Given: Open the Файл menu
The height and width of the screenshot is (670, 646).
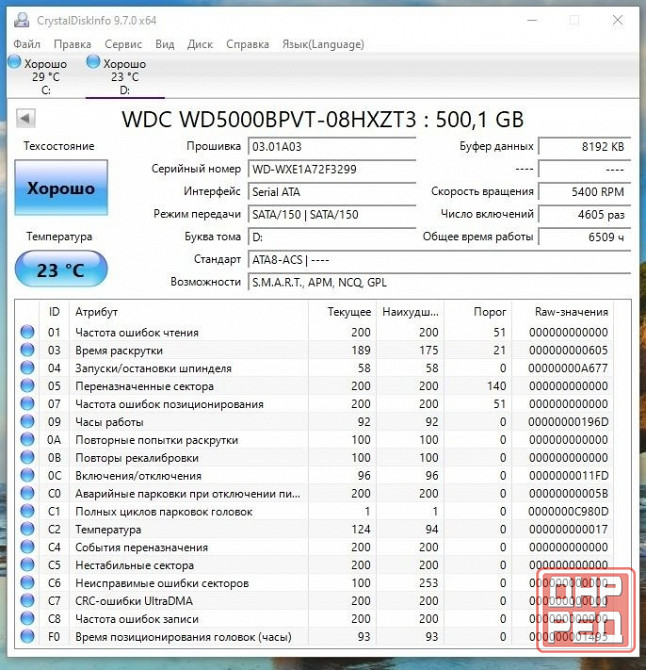Looking at the screenshot, I should pos(26,44).
